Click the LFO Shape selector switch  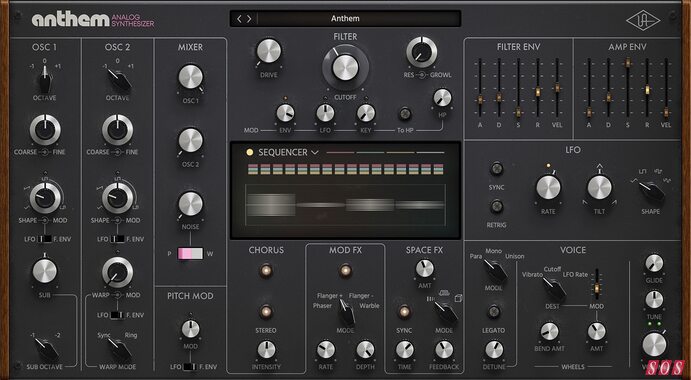click(652, 191)
